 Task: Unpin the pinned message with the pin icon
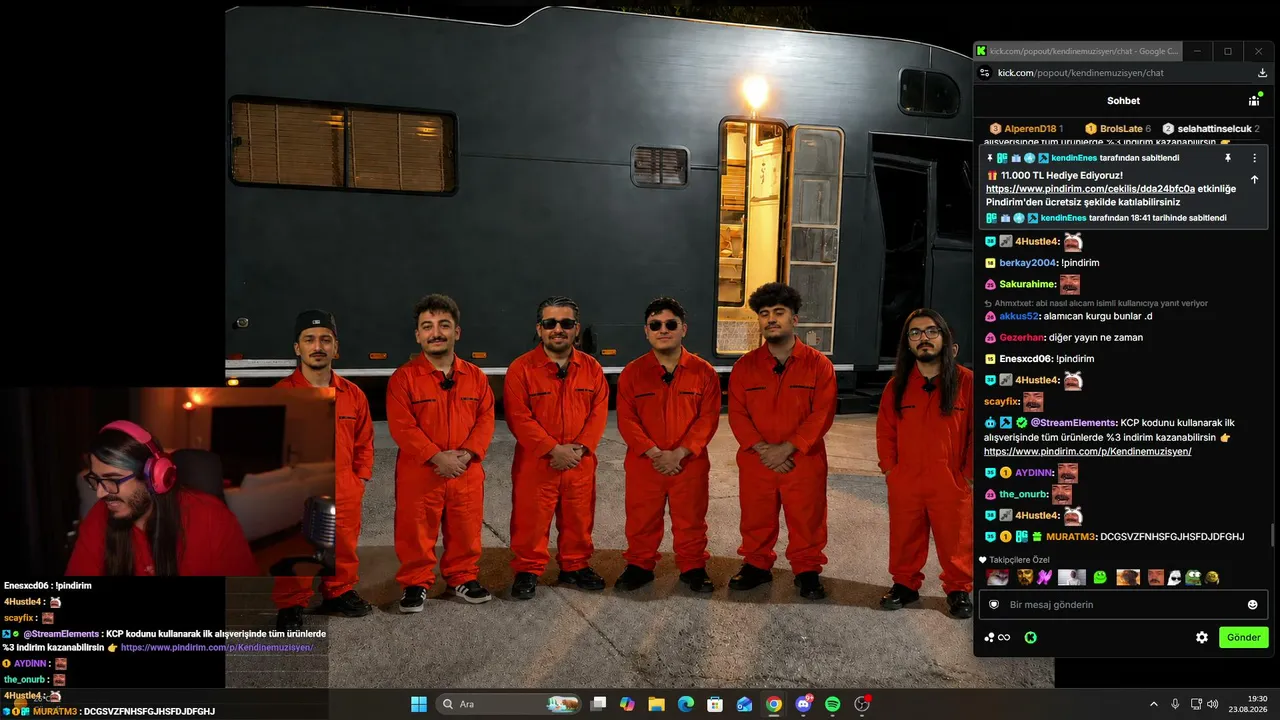pos(1228,158)
